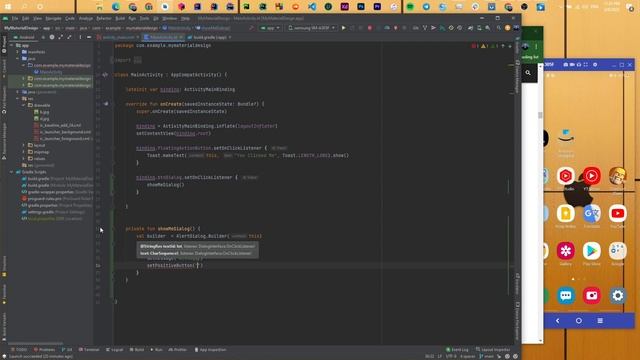The width and height of the screenshot is (640, 360).
Task: Tap the emulator Recents navigation button
Action: 600,321
